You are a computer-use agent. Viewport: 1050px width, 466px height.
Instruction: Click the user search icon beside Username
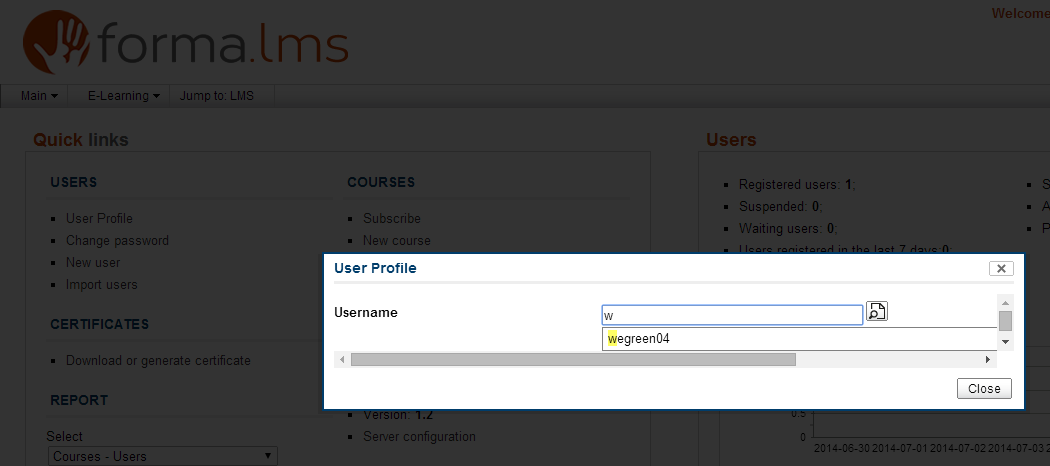(x=877, y=312)
